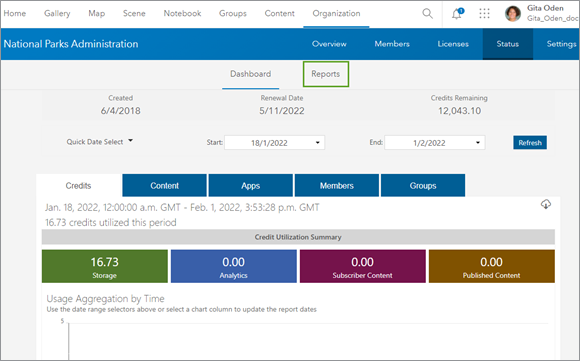Click the green Storage credits tile
Viewport: 580px width, 361px height.
[105, 266]
